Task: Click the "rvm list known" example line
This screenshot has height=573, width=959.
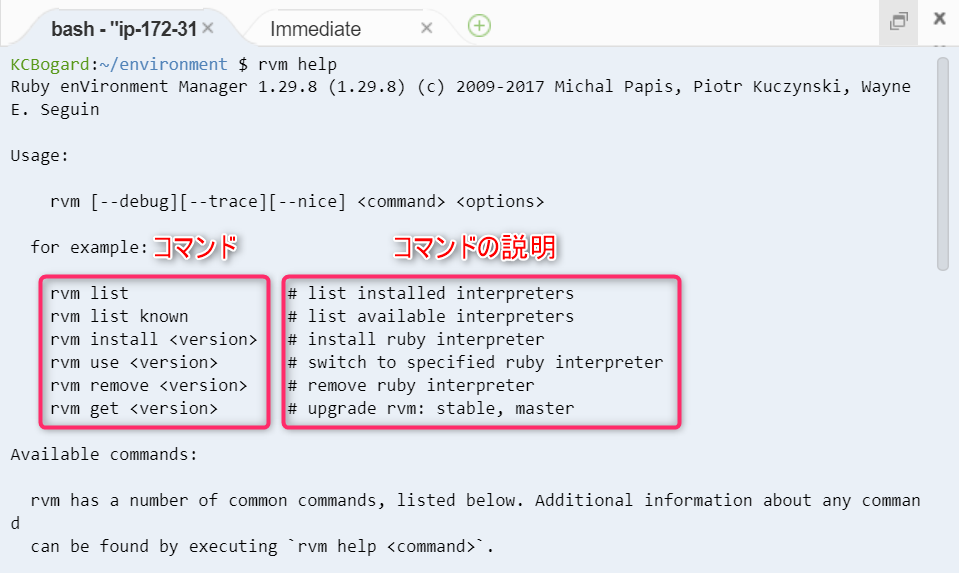Action: pos(119,316)
